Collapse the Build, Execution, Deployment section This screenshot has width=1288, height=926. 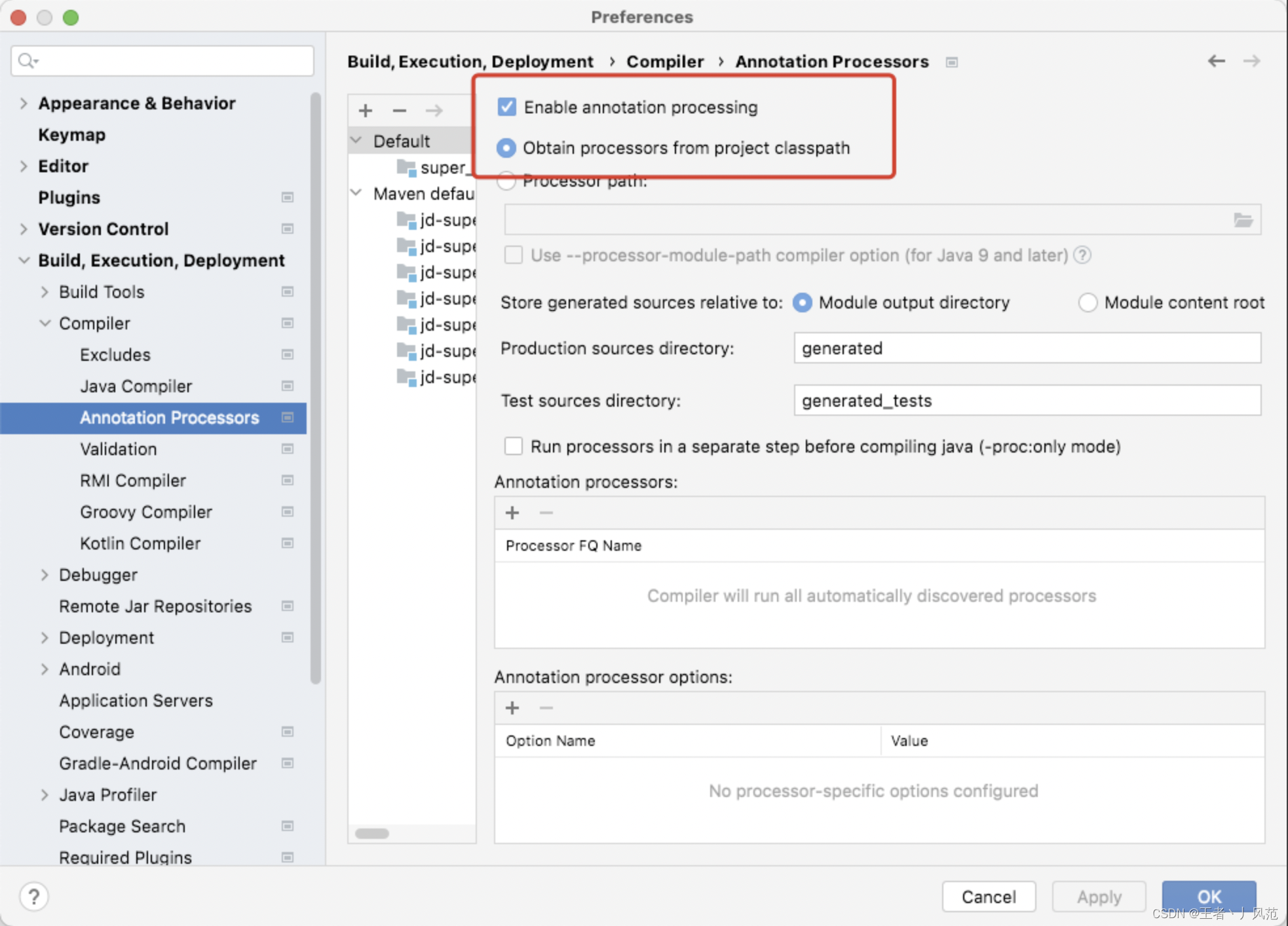point(24,260)
